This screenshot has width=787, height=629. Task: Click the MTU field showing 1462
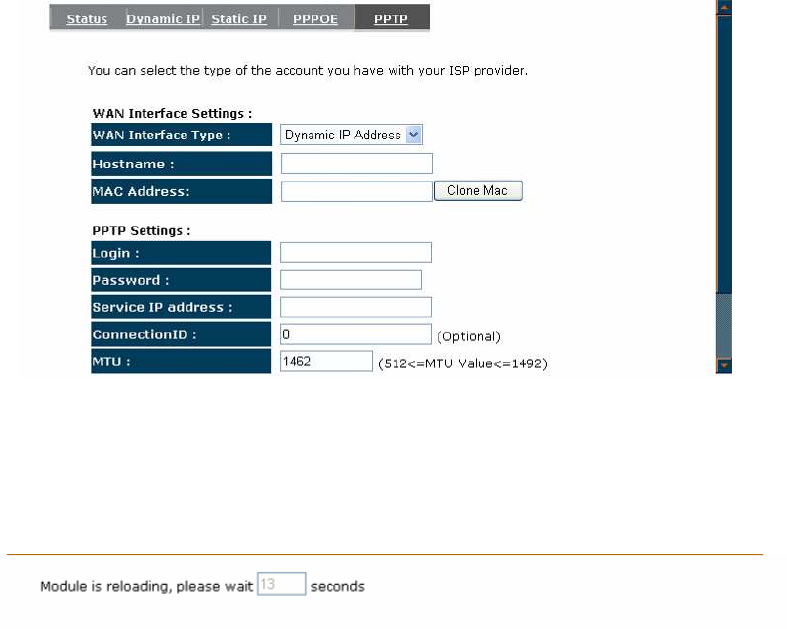(x=326, y=361)
